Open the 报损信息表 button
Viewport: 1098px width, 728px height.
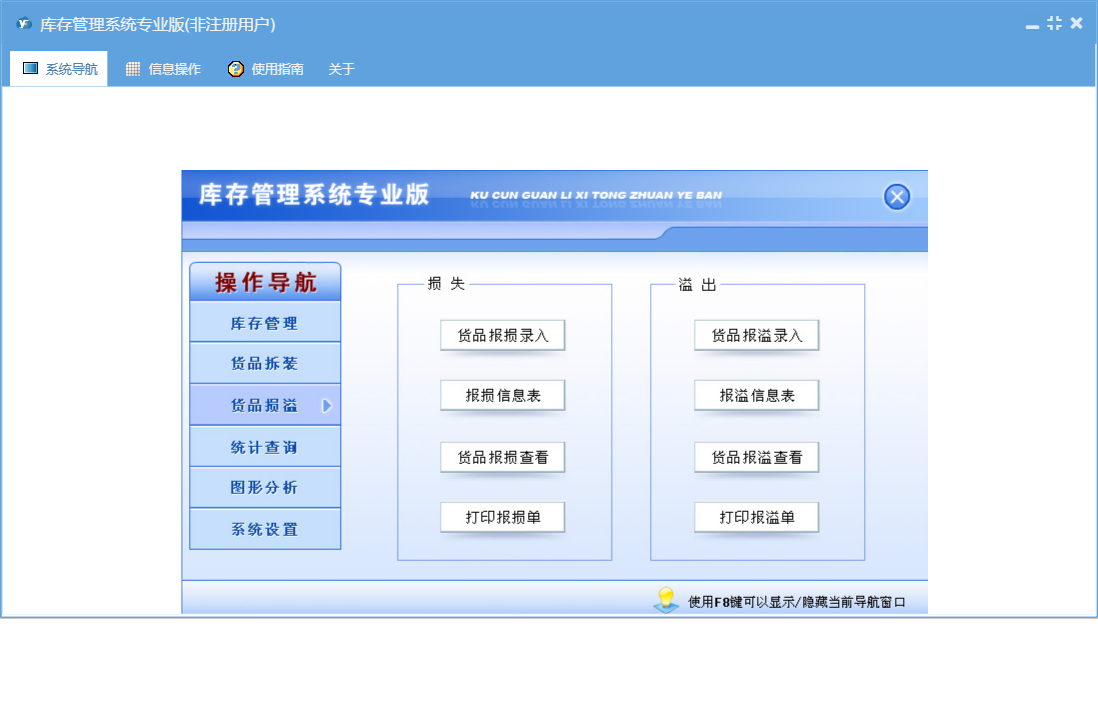pos(503,396)
